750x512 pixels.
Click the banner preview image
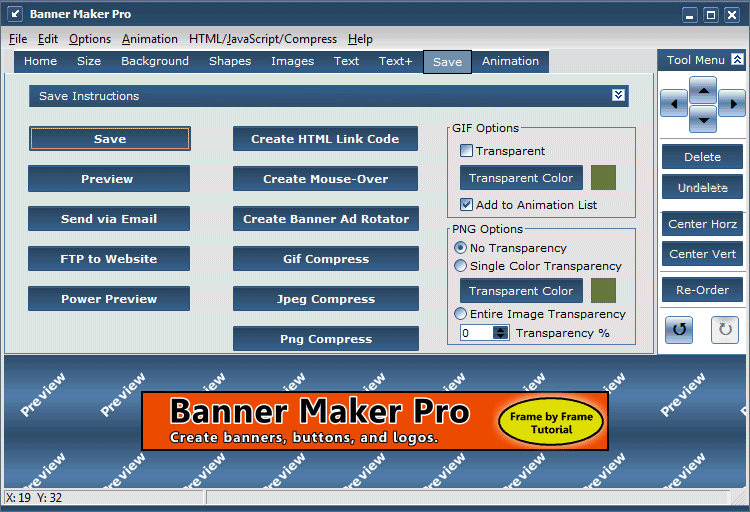point(375,421)
